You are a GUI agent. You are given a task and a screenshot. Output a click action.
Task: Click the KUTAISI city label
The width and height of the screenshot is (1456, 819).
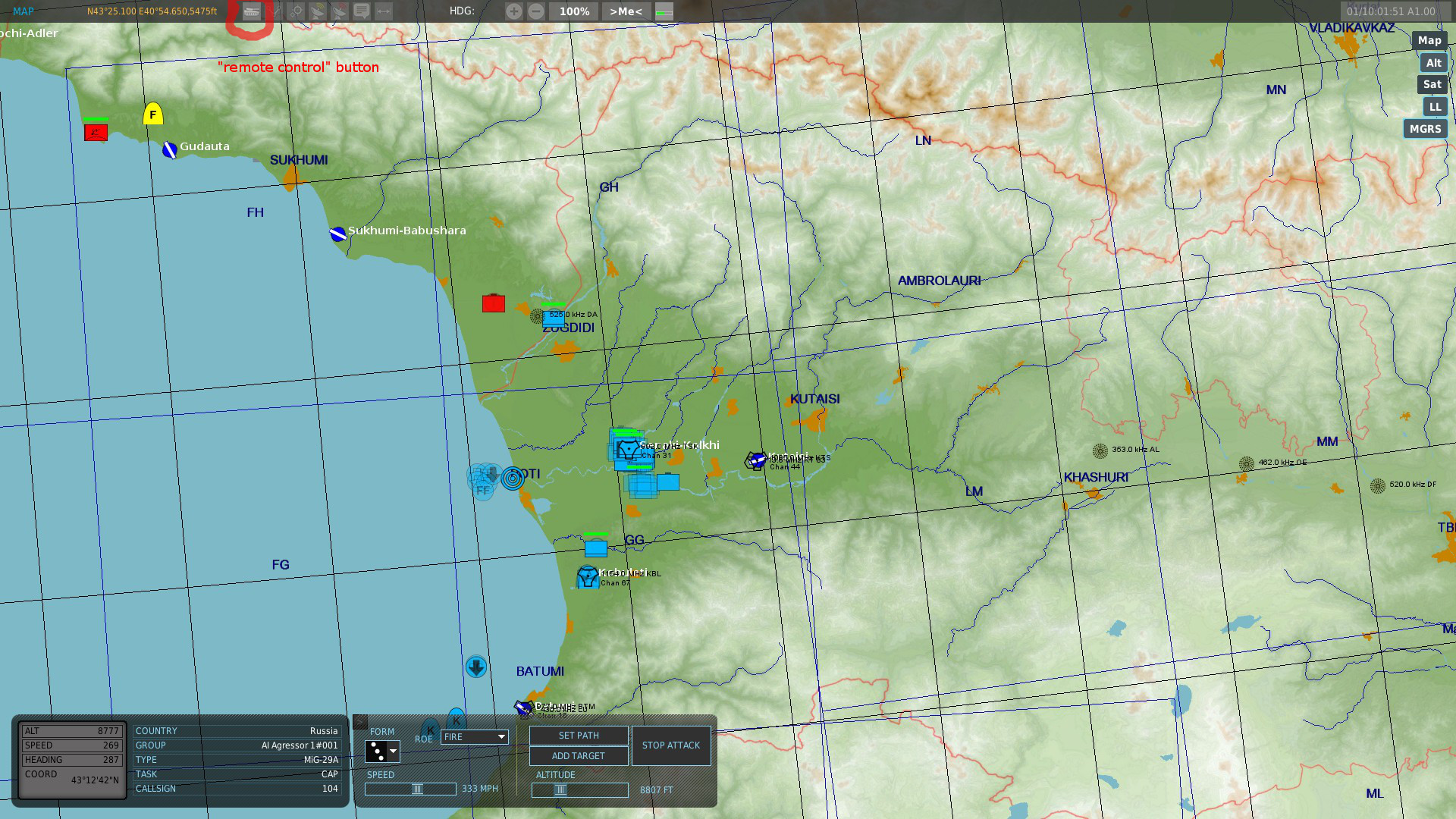815,399
